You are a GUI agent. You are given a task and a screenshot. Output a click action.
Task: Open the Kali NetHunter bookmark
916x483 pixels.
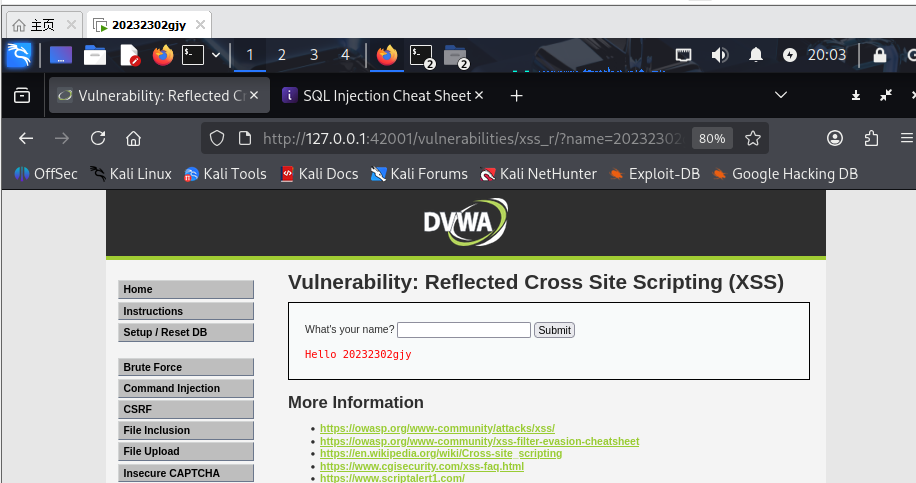[x=538, y=174]
